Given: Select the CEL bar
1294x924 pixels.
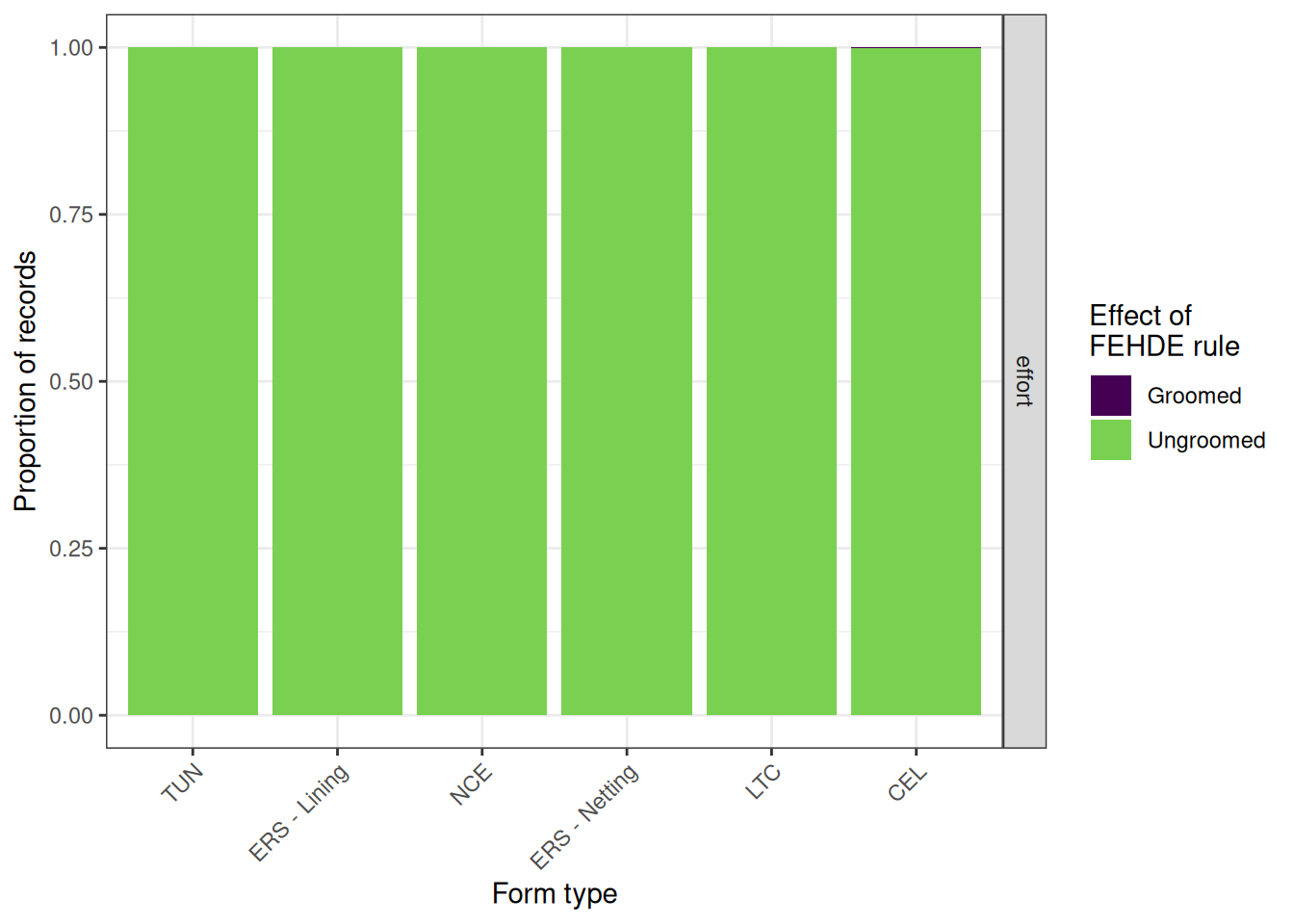Looking at the screenshot, I should pyautogui.click(x=916, y=381).
